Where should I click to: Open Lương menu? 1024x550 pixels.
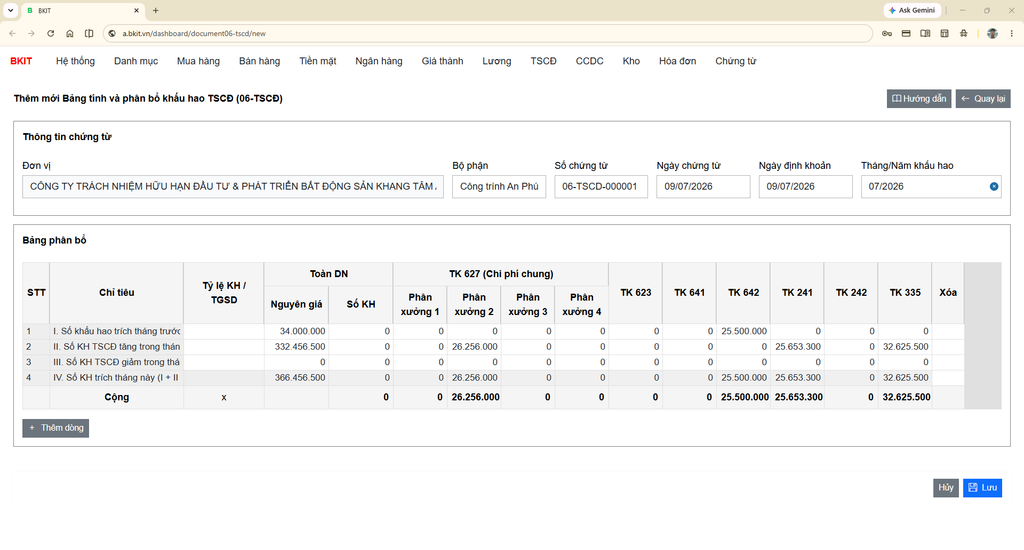[497, 61]
